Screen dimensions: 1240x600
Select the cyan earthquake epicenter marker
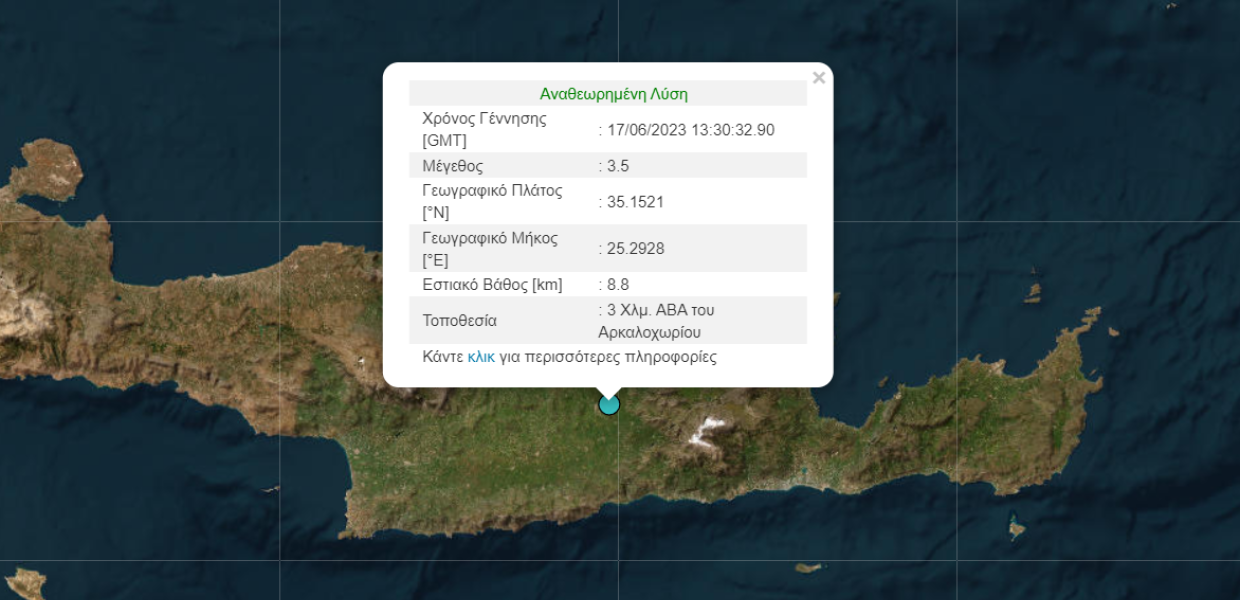(x=609, y=404)
